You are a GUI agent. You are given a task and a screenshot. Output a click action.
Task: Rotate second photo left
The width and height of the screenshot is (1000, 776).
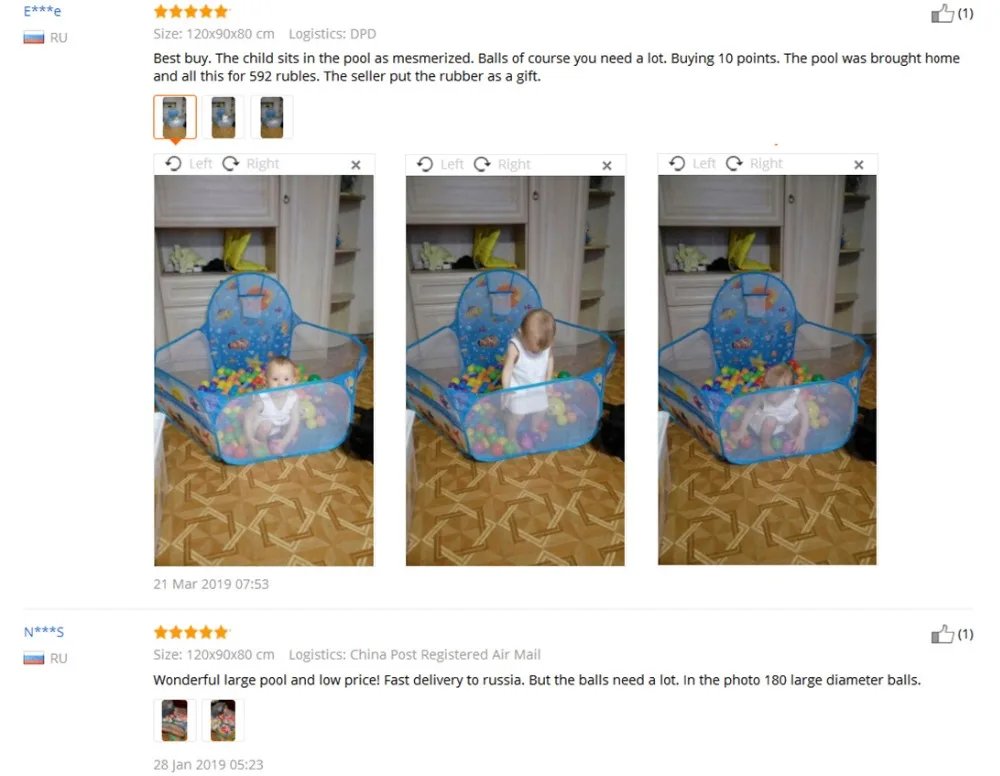(440, 165)
